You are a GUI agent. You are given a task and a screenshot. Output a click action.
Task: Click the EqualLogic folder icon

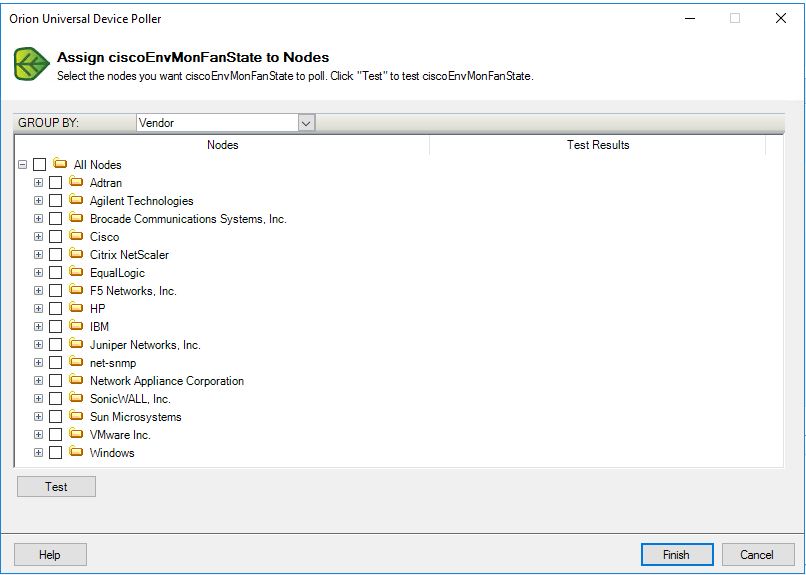tap(76, 272)
